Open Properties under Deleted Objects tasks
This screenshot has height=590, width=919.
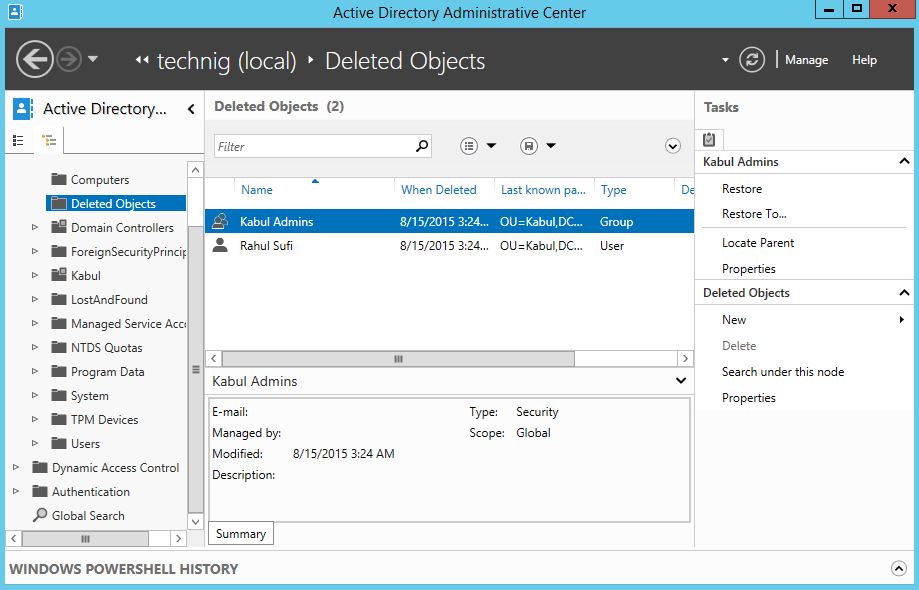[748, 398]
